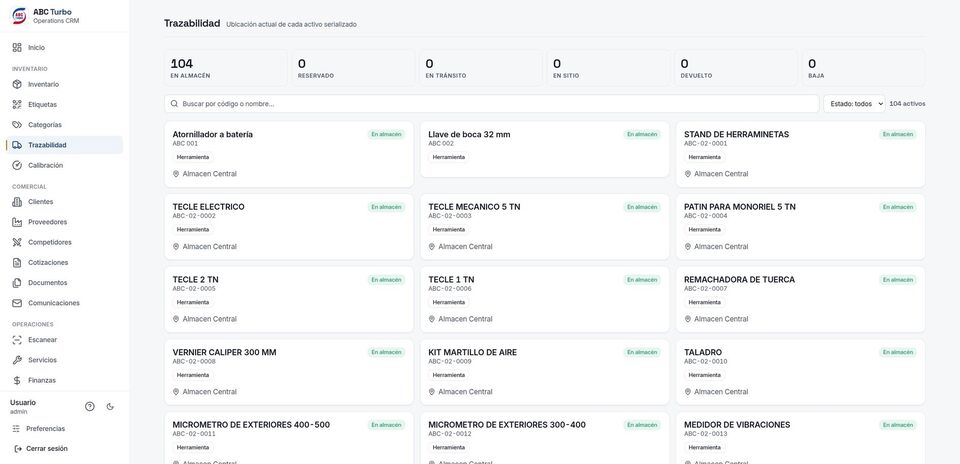Open MICROMETRO DE EXTERIORES 400-500 title
Image resolution: width=960 pixels, height=464 pixels.
click(251, 425)
